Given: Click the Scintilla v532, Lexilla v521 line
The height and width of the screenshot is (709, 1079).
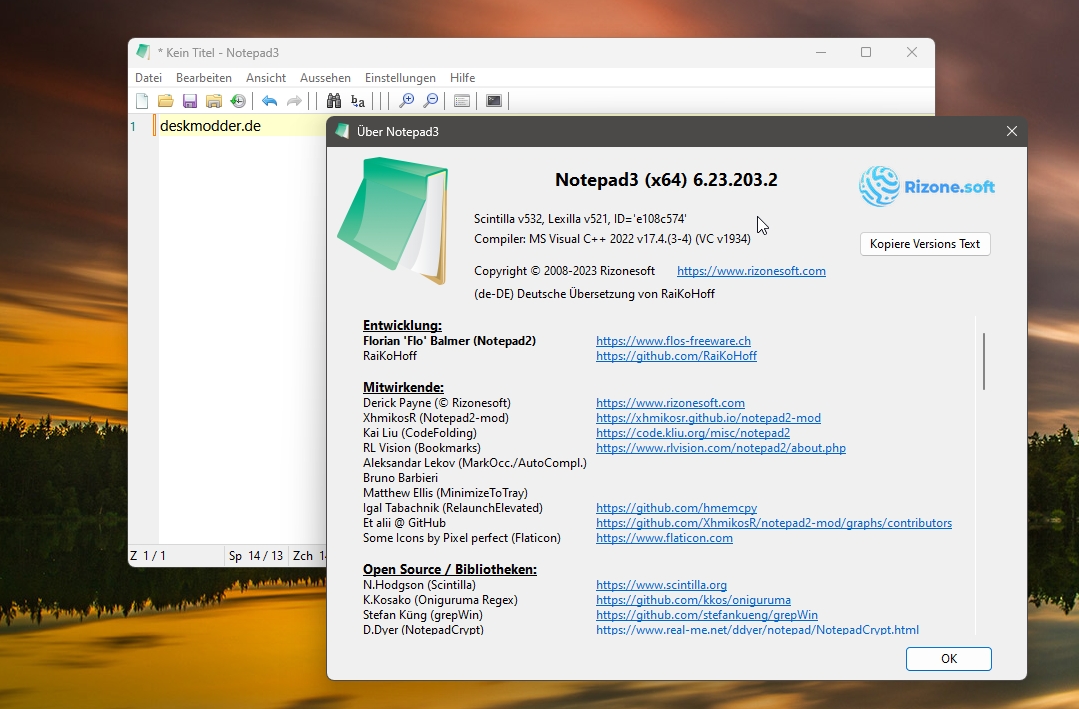Looking at the screenshot, I should 580,219.
